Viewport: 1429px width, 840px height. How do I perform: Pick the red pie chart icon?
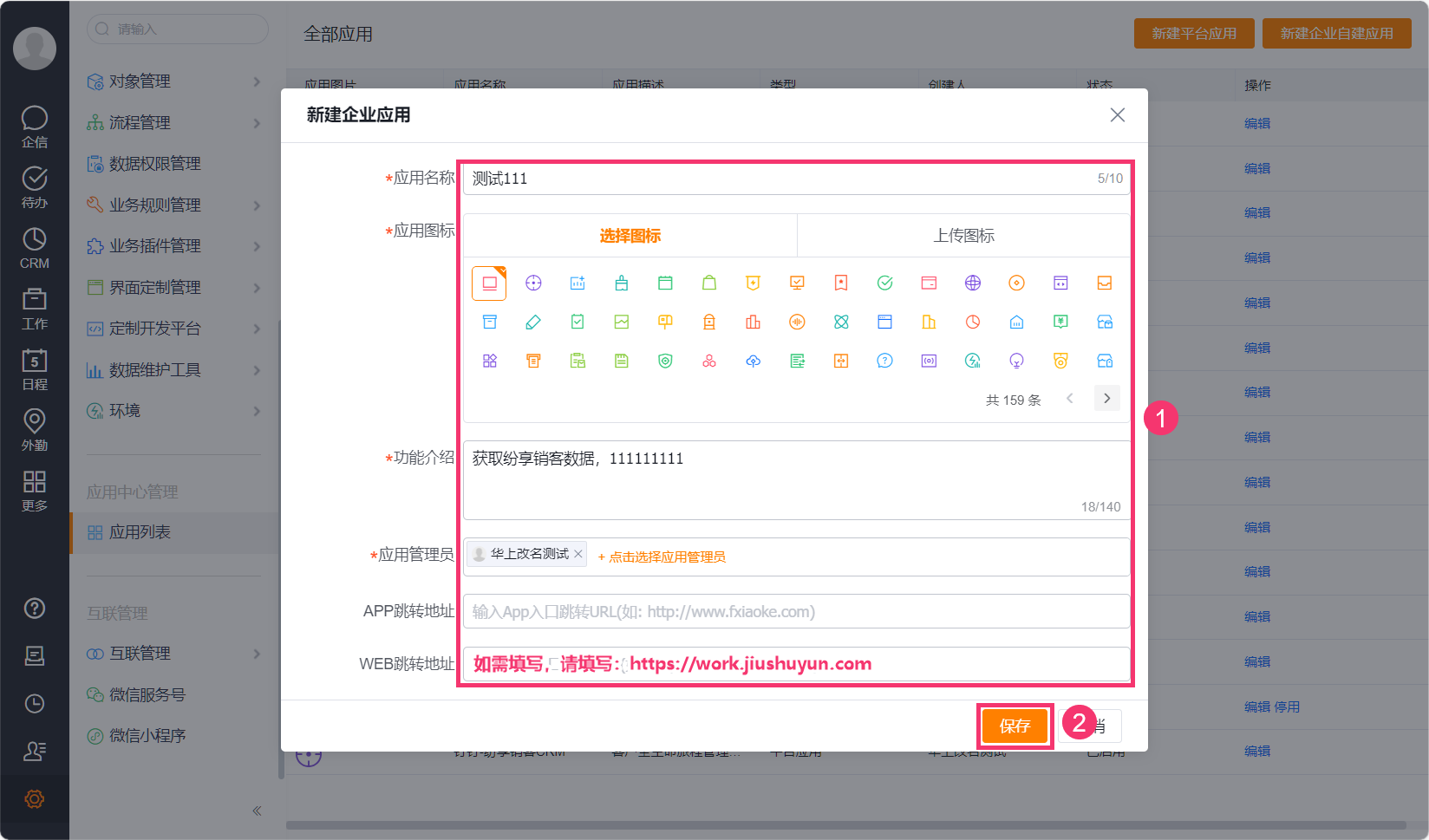pyautogui.click(x=973, y=322)
